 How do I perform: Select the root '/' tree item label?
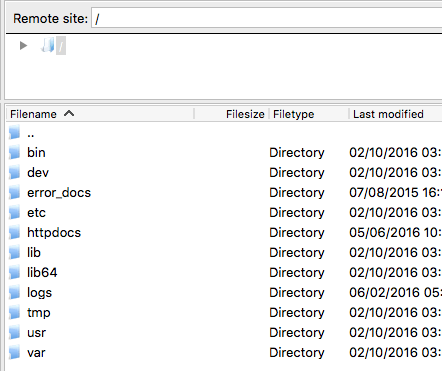coord(61,46)
